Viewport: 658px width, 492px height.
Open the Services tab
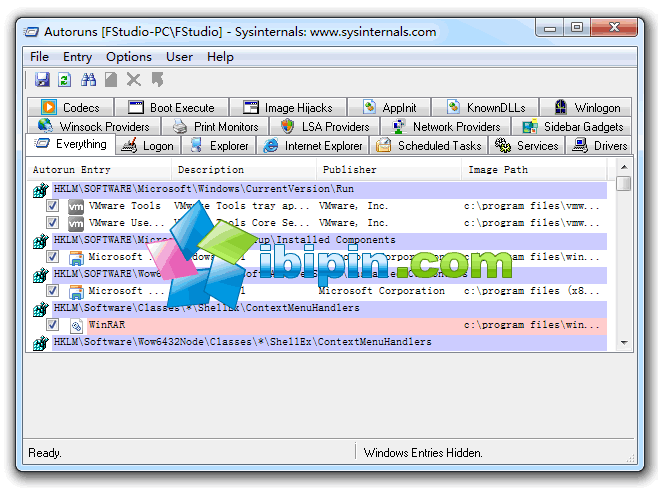tap(526, 146)
